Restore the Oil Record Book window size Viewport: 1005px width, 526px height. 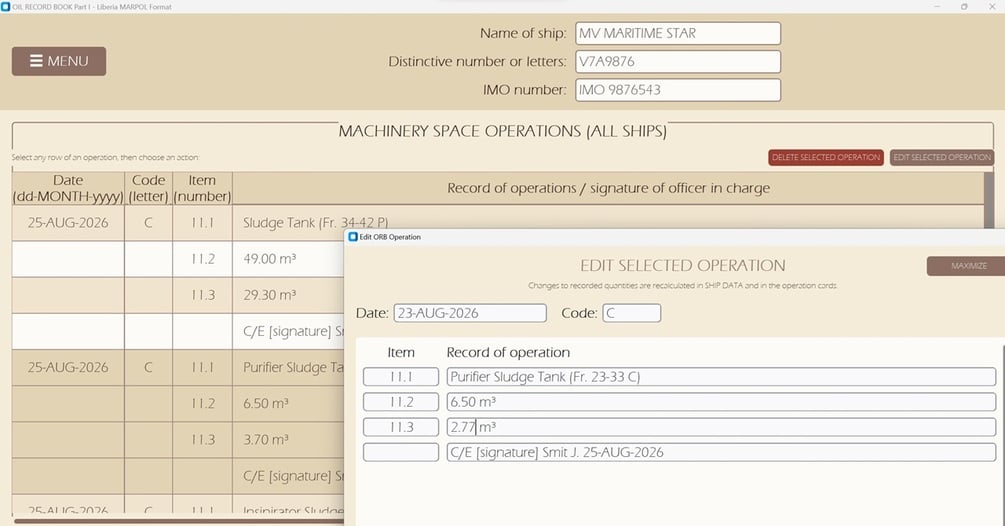click(x=964, y=6)
